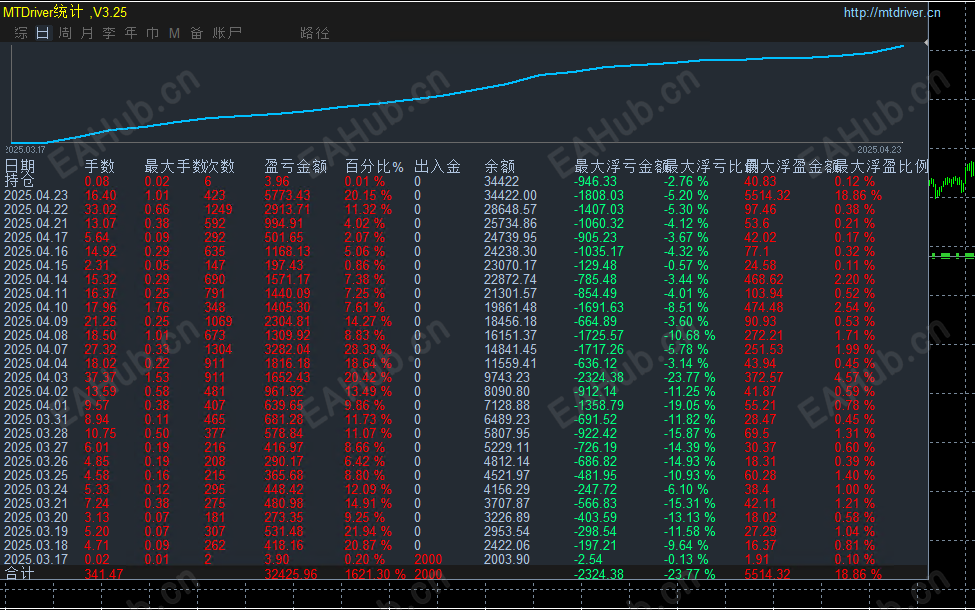975x610 pixels.
Task: Open the 账户 account tab
Action: click(227, 33)
